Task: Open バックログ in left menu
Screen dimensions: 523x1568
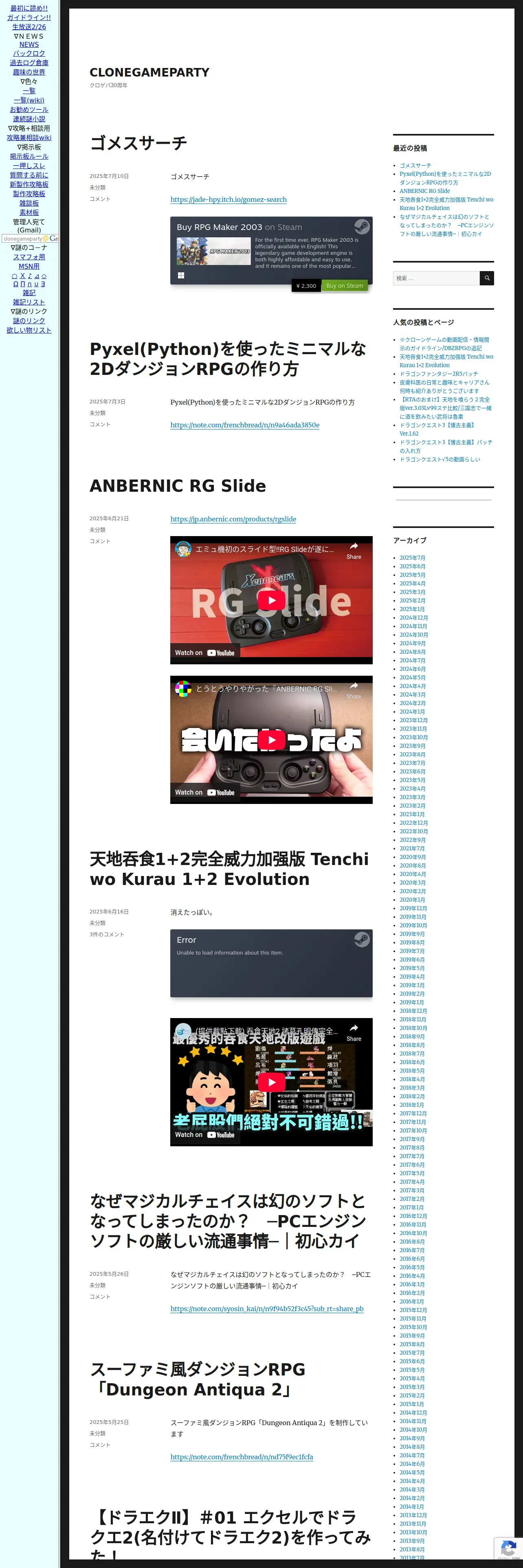Action: coord(29,54)
